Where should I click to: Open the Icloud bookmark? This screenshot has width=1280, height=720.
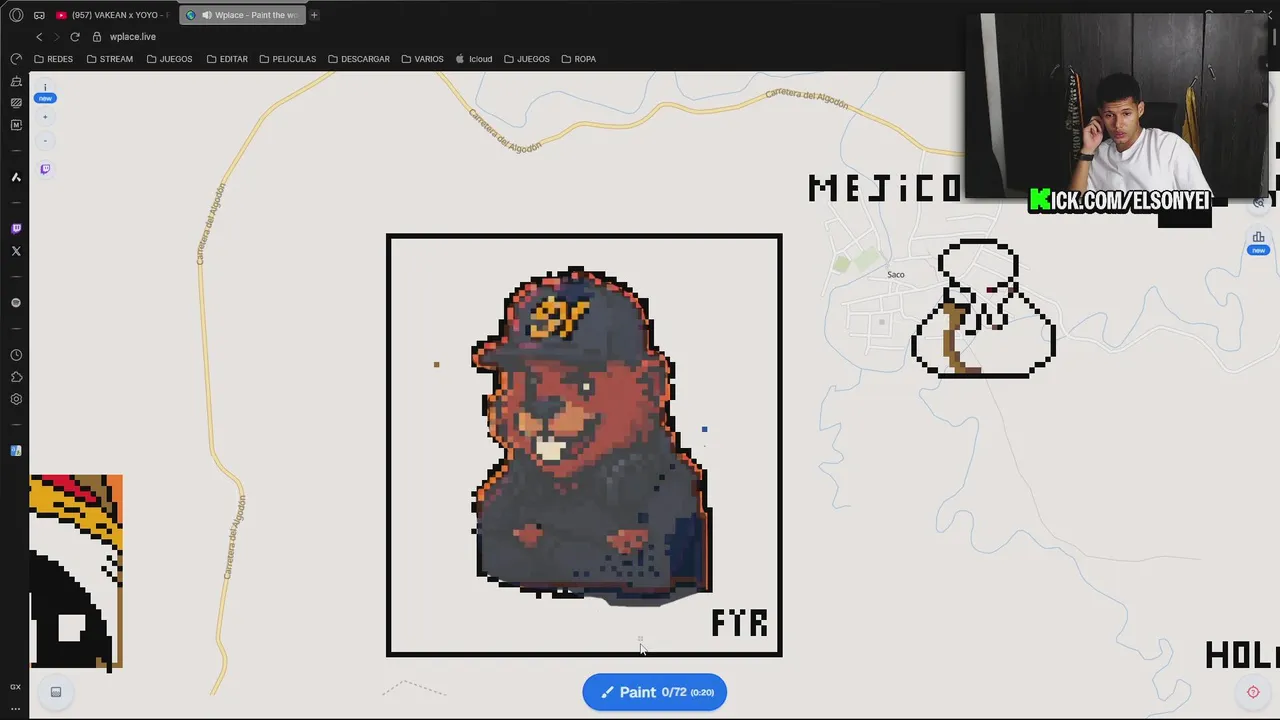[x=474, y=59]
